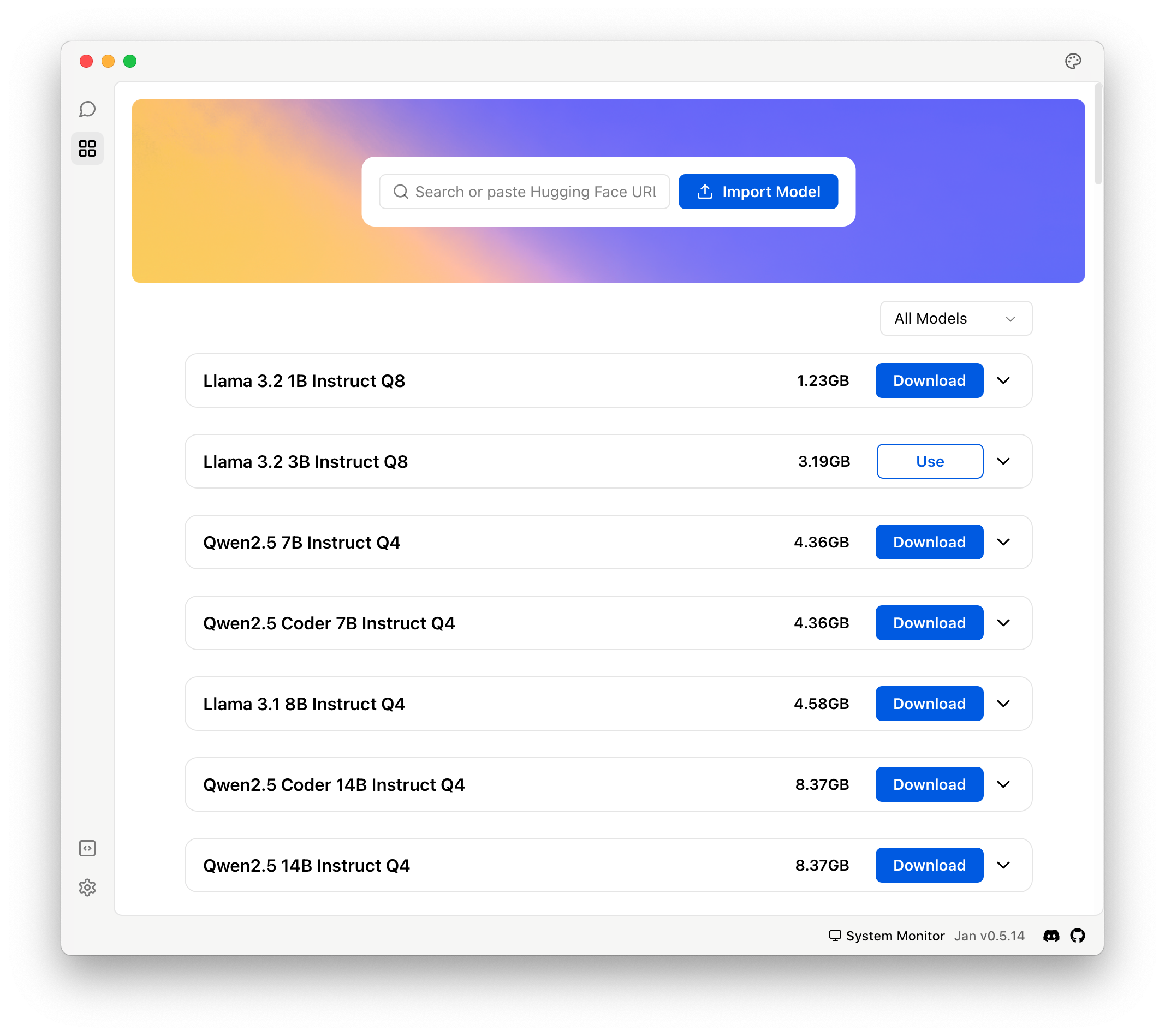Open the All Models filter dropdown
The image size is (1165, 1036).
click(955, 318)
